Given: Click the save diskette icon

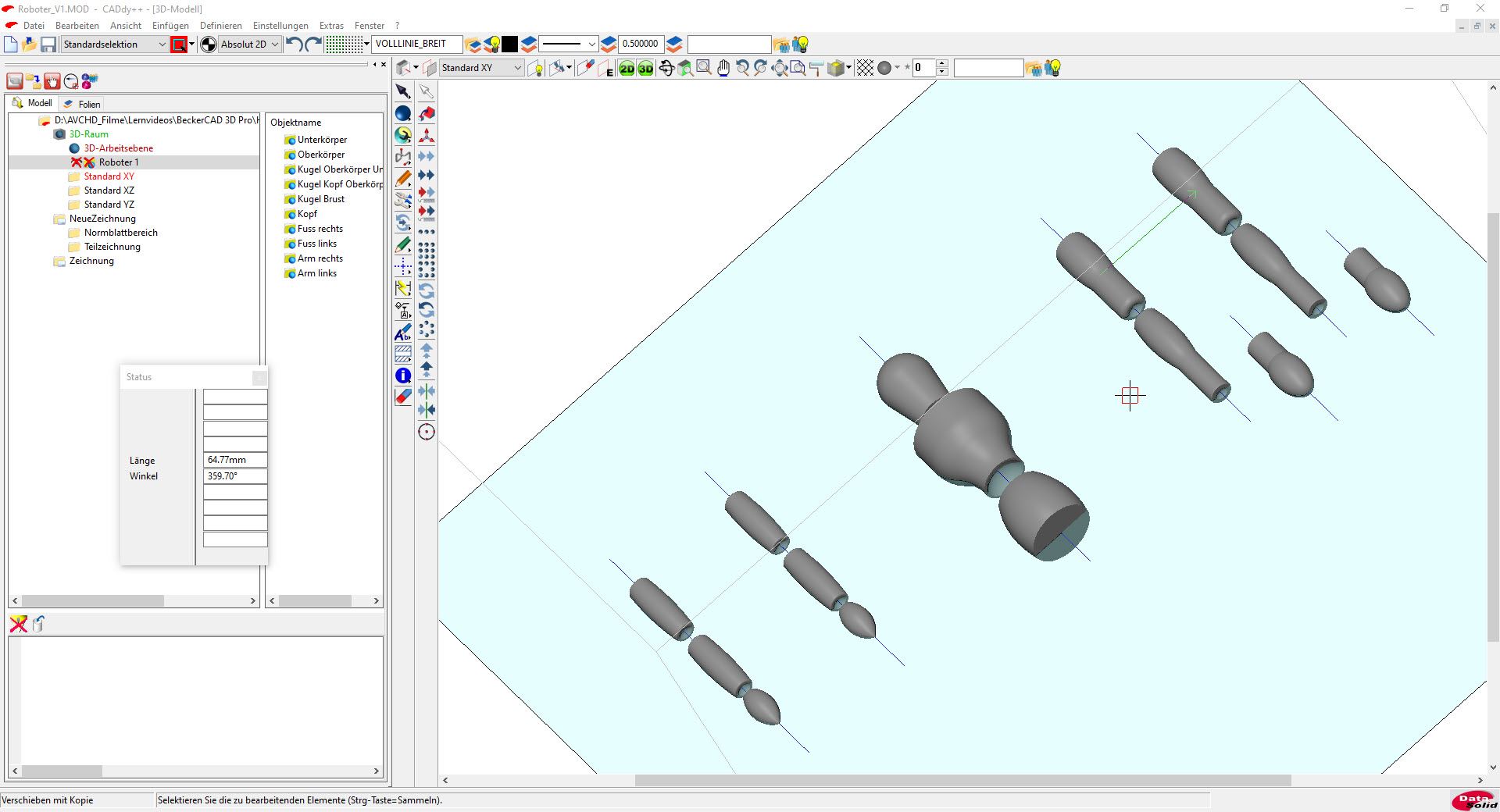Looking at the screenshot, I should coord(48,45).
